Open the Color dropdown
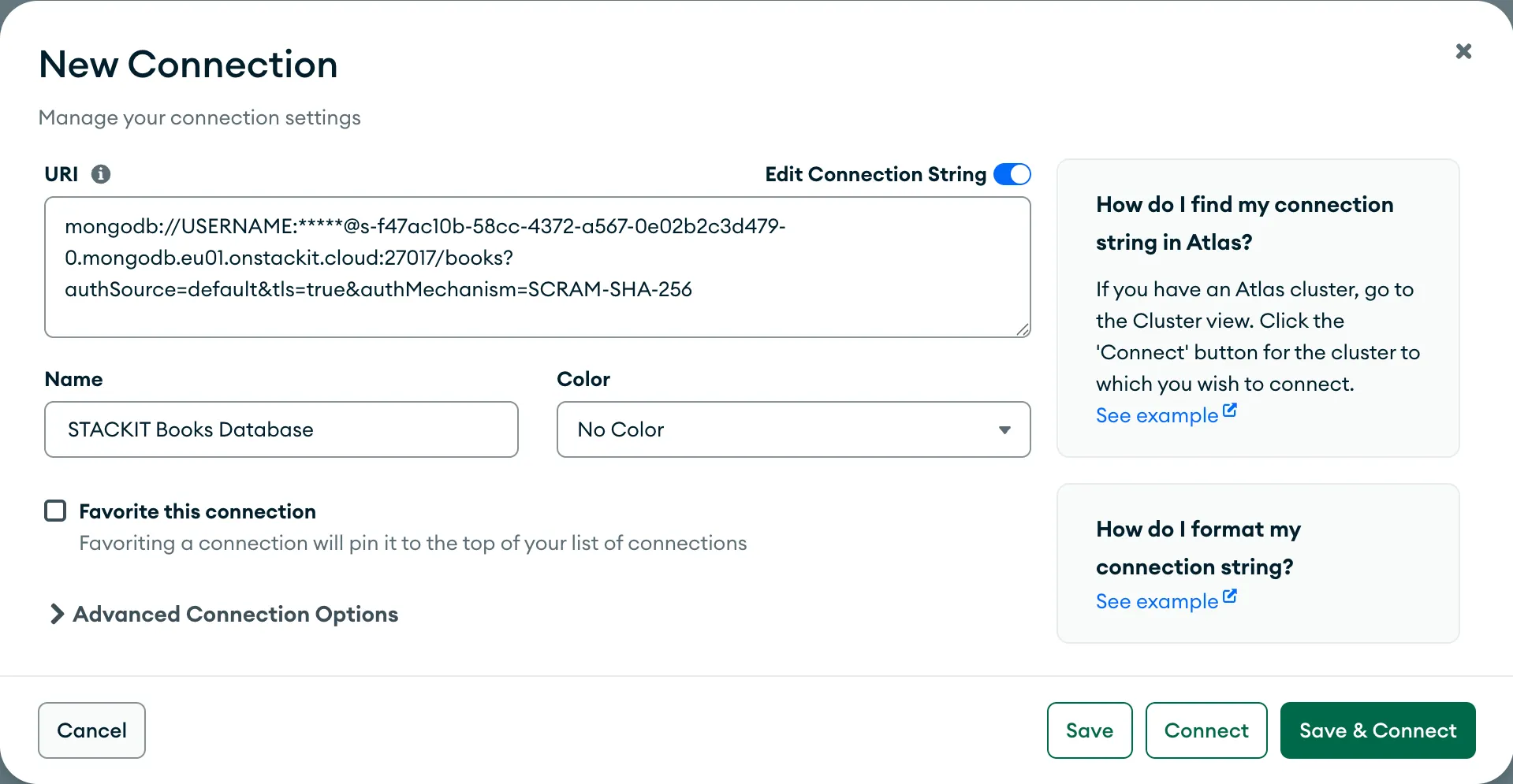The height and width of the screenshot is (784, 1513). (793, 429)
